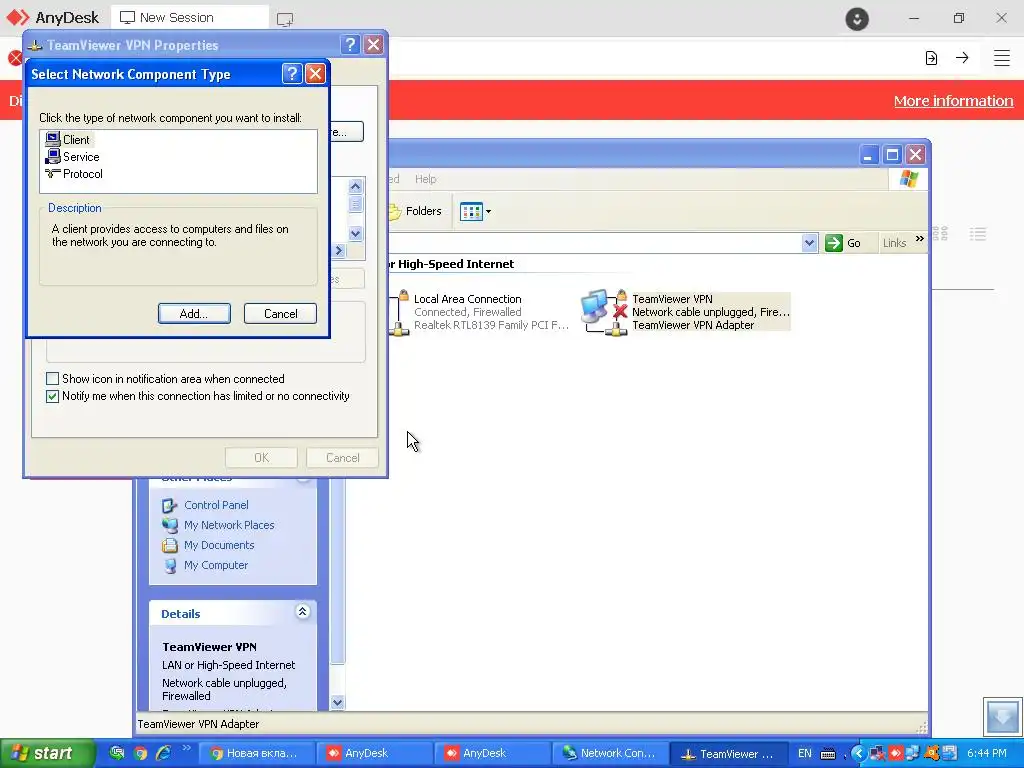Add a new AnyDesk session tab
Screen dimensions: 1024x768
(x=285, y=19)
